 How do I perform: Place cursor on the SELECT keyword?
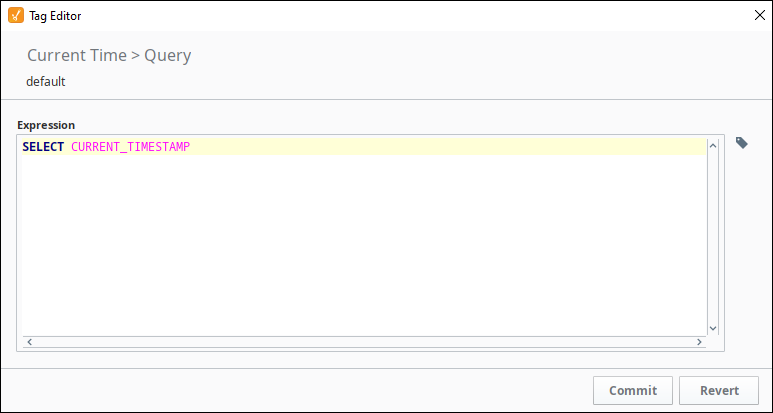click(43, 147)
